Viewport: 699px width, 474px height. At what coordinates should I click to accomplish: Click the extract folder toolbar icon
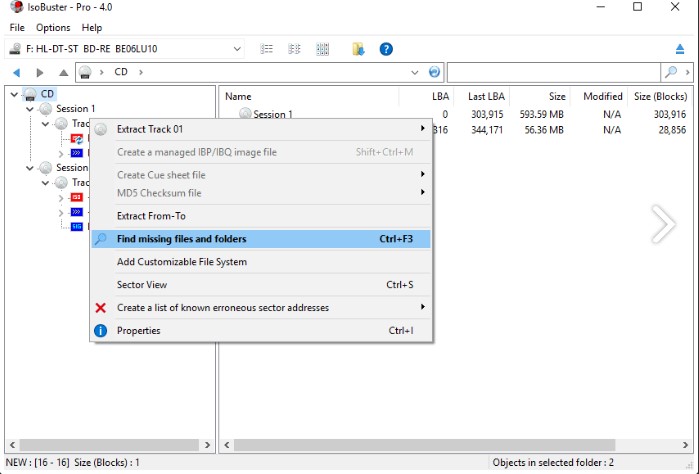tap(358, 49)
